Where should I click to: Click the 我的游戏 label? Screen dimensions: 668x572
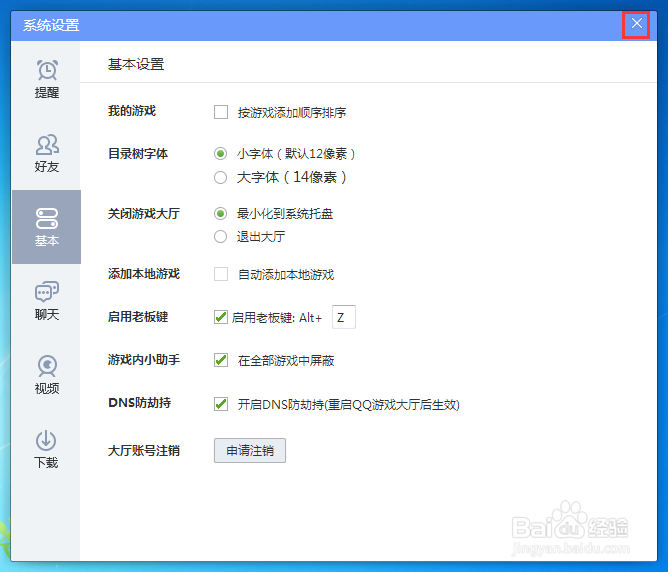point(132,111)
